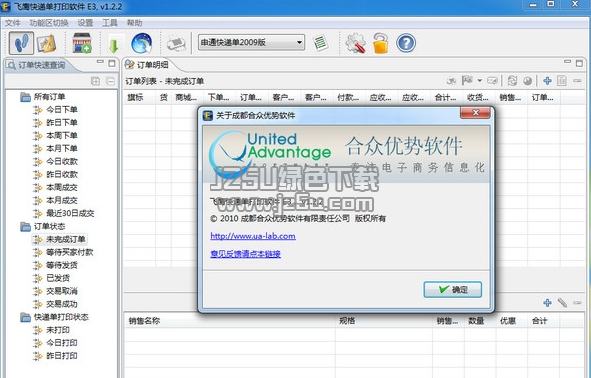Select 等待买家付款 in the tree
Image resolution: width=591 pixels, height=378 pixels.
(x=63, y=252)
